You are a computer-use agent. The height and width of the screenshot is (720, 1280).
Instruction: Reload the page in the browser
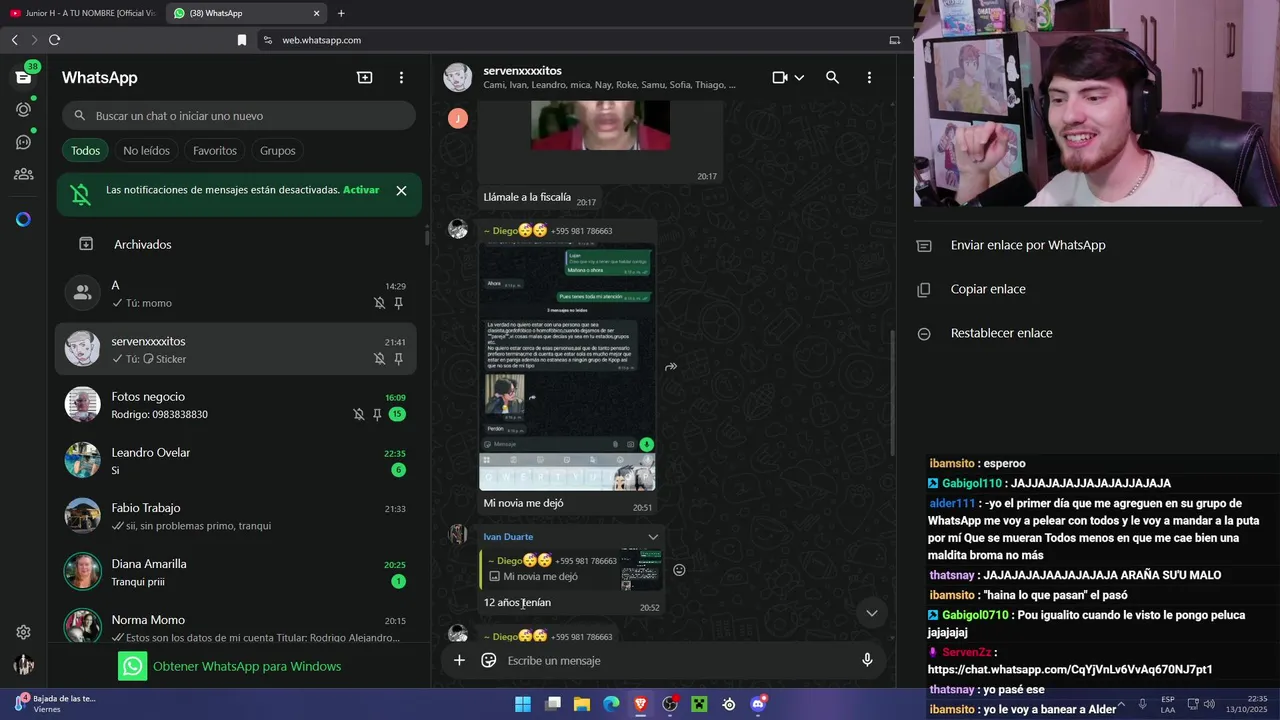point(54,40)
